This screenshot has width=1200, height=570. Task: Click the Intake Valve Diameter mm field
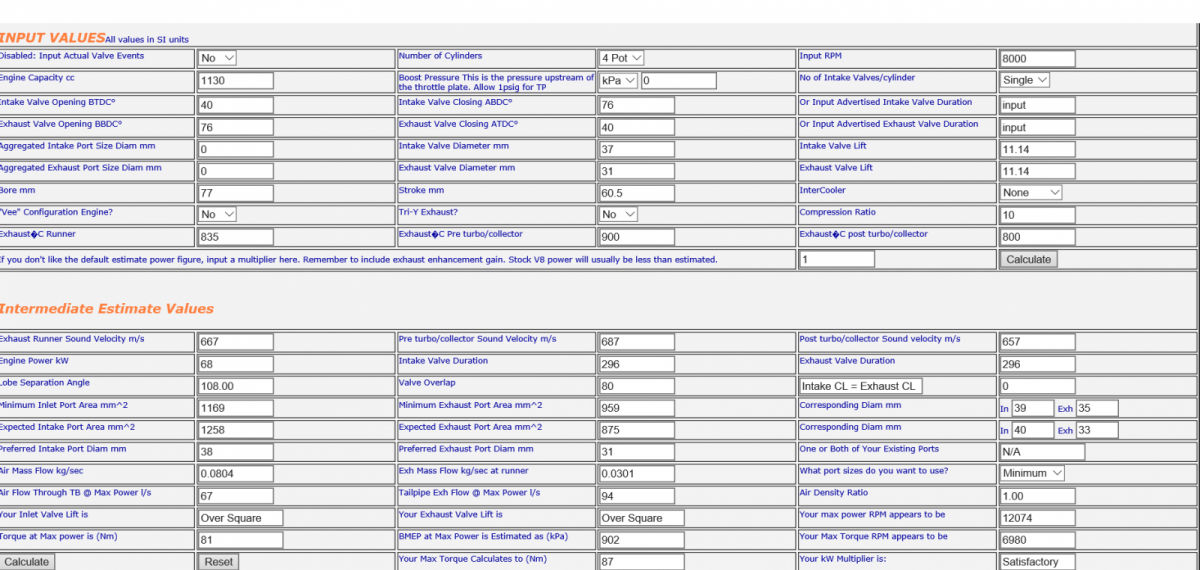click(x=637, y=149)
